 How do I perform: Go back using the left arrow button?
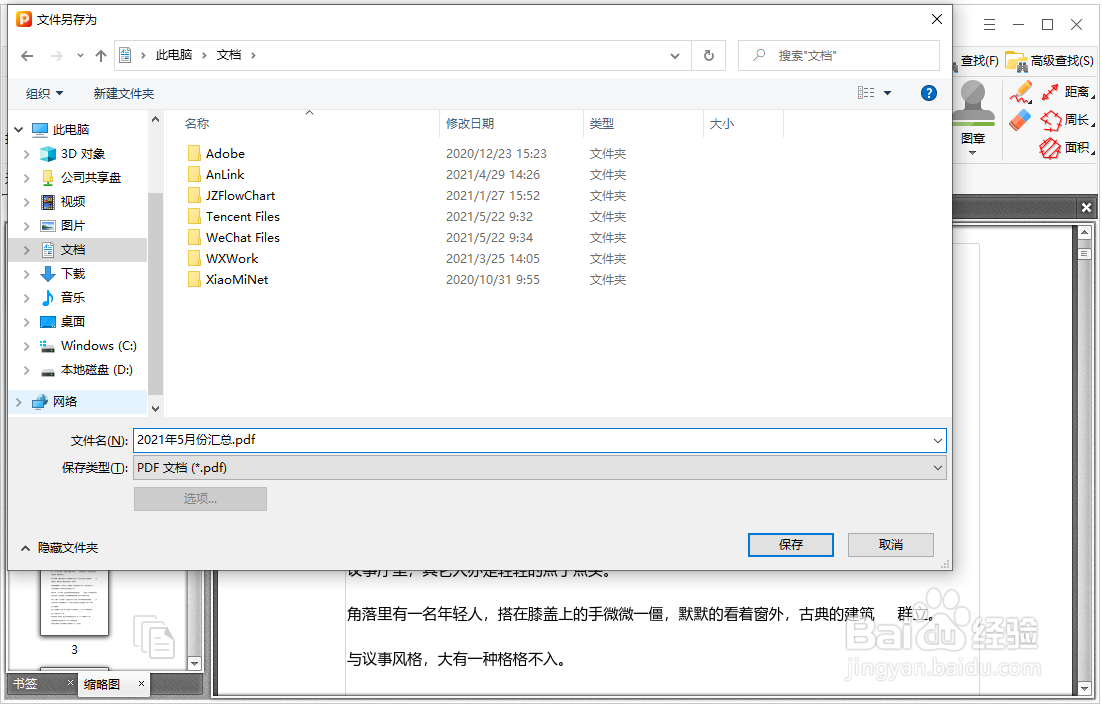tap(27, 55)
